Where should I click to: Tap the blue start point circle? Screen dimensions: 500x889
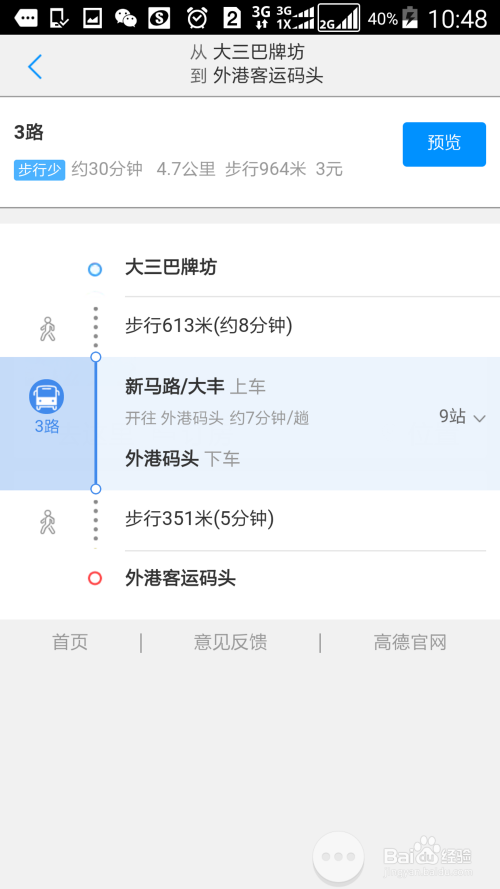point(95,269)
